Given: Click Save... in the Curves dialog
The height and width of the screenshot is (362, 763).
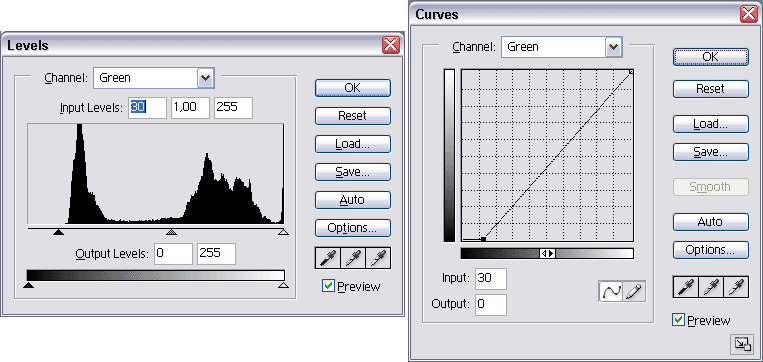Looking at the screenshot, I should click(x=711, y=152).
